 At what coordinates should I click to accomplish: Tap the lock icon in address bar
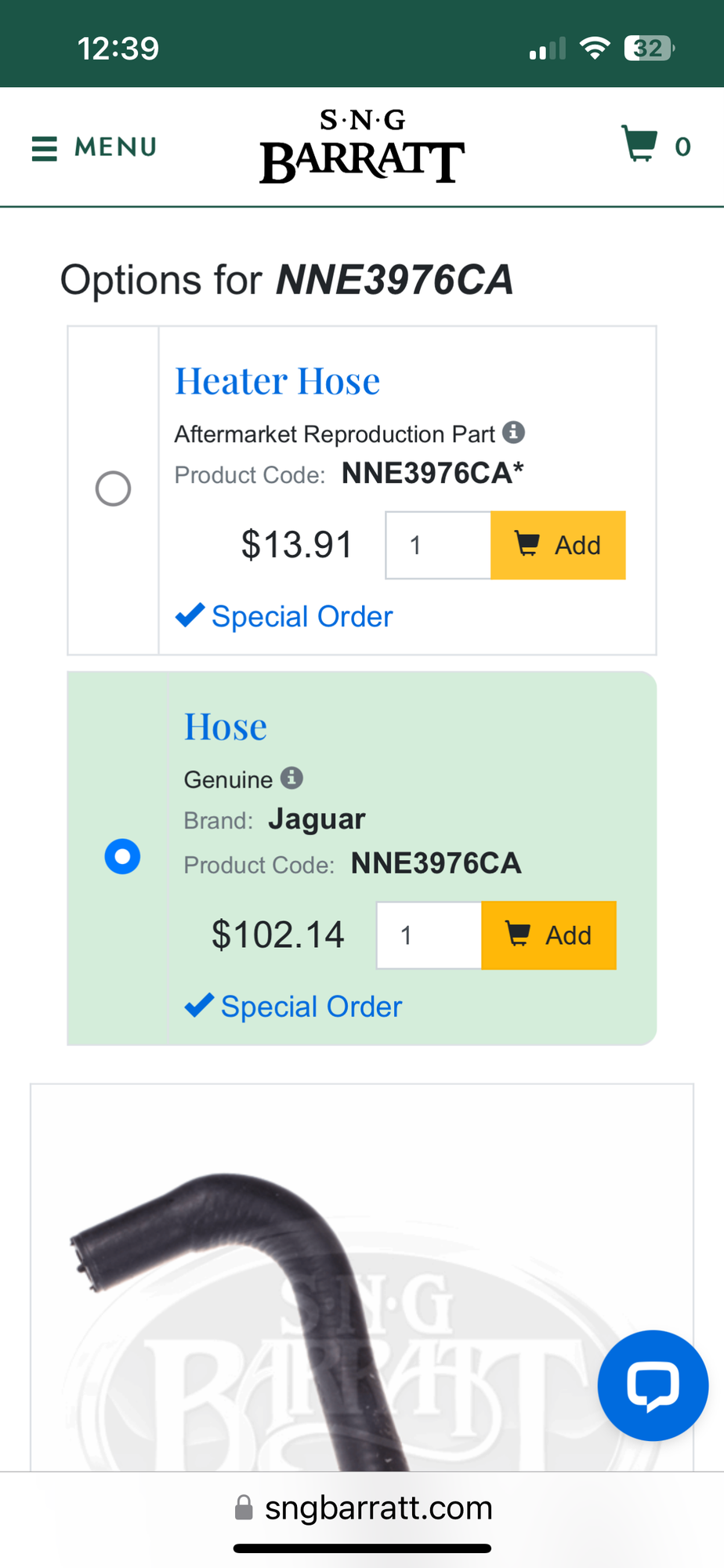click(x=244, y=1508)
